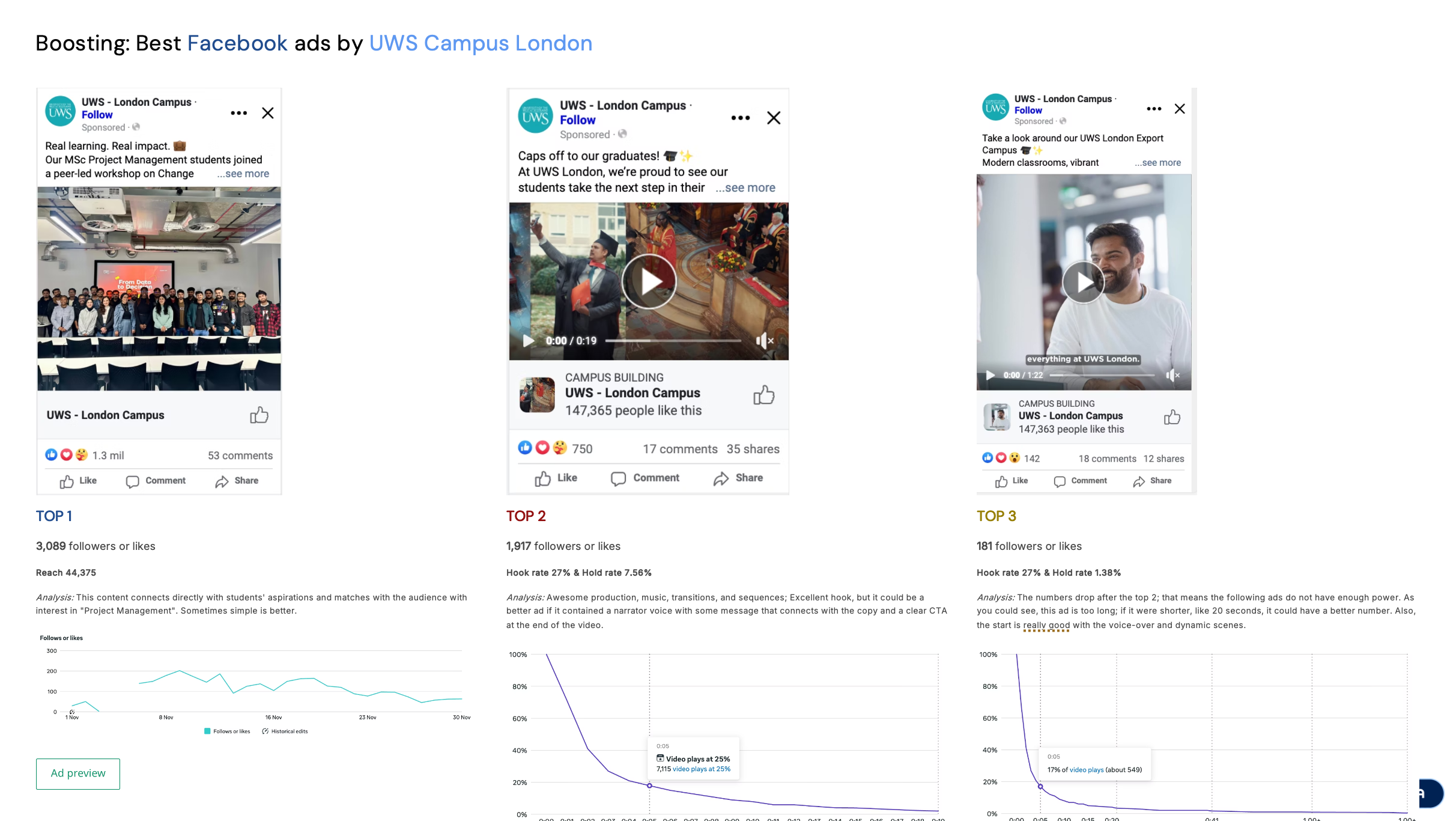Viewport: 1456px width, 821px height.
Task: Play the graduates video with center play button
Action: [x=649, y=281]
